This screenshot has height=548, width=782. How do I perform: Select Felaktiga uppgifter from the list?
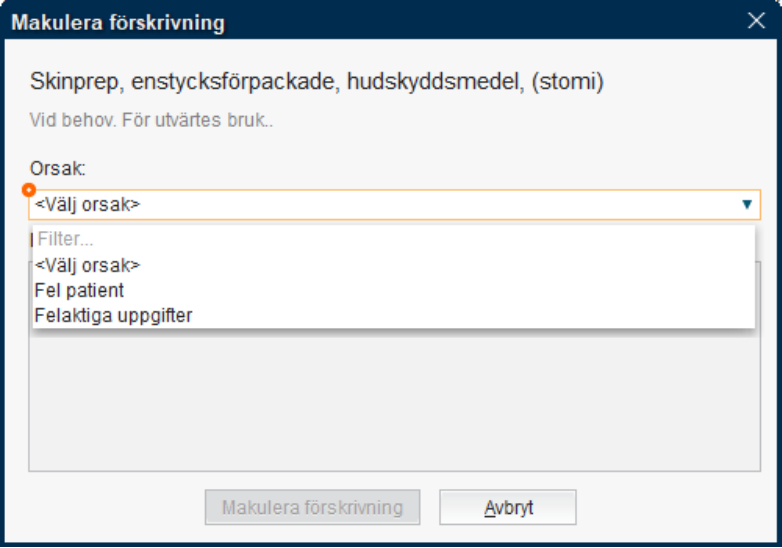tap(113, 316)
